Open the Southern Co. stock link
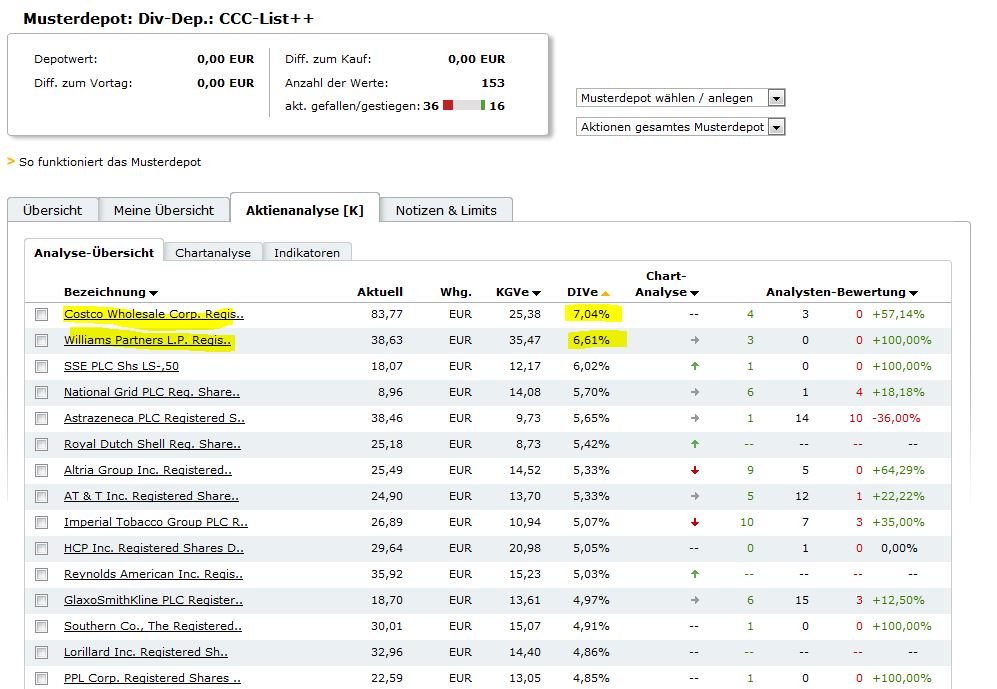 (153, 627)
